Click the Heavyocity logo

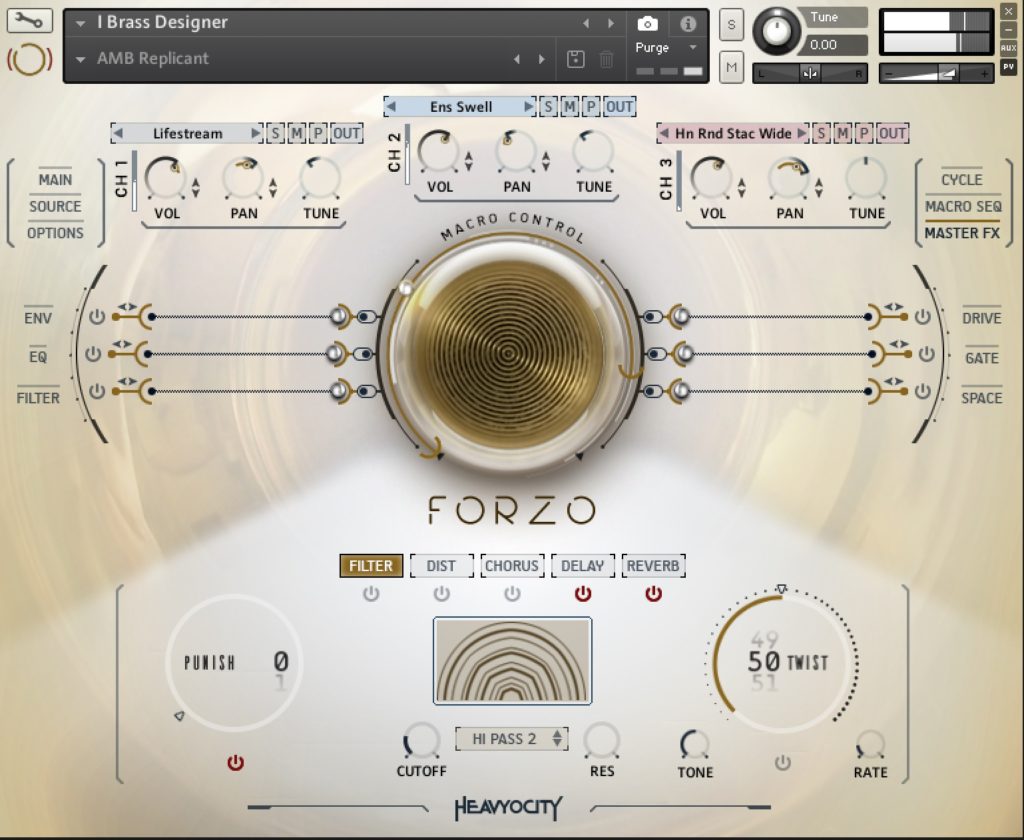[x=508, y=808]
